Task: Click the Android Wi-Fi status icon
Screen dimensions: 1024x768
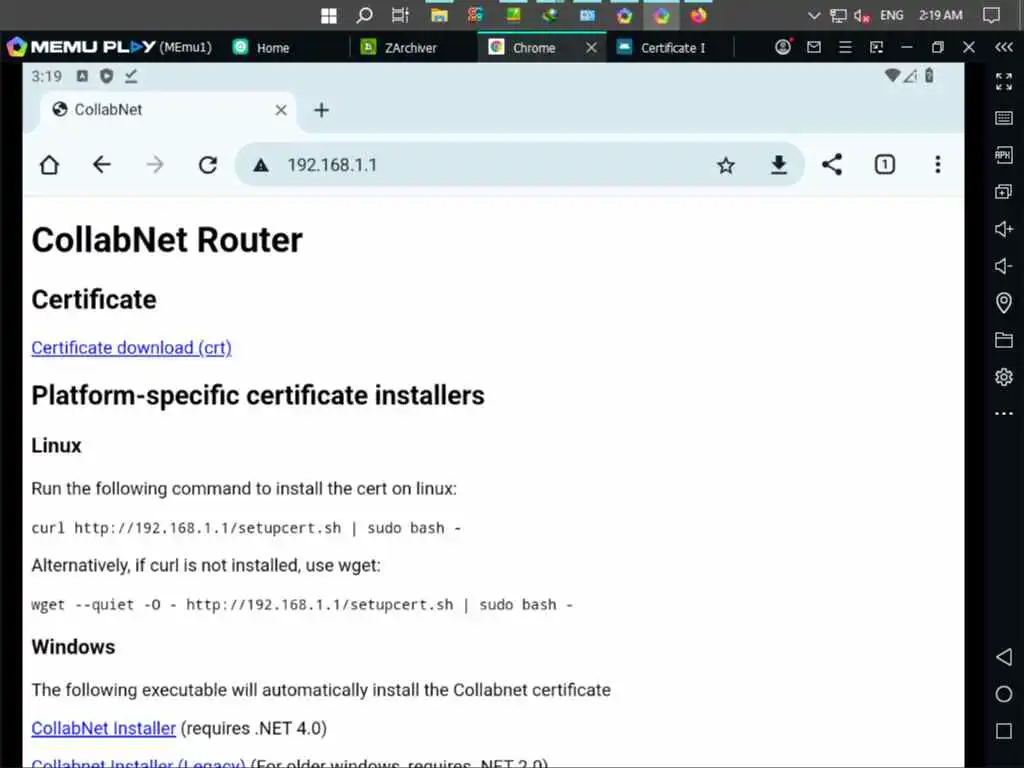Action: point(891,76)
